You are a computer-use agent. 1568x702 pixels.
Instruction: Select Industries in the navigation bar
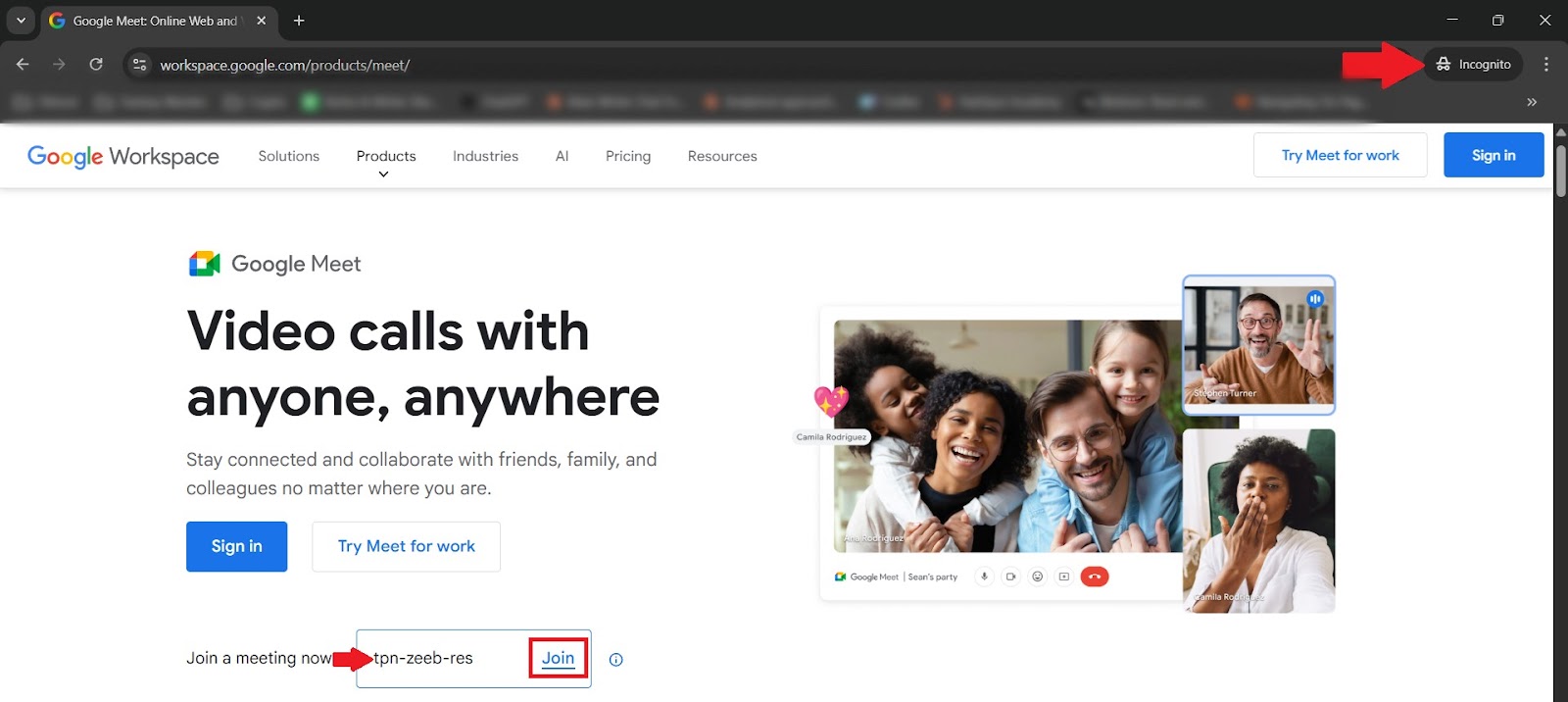485,156
